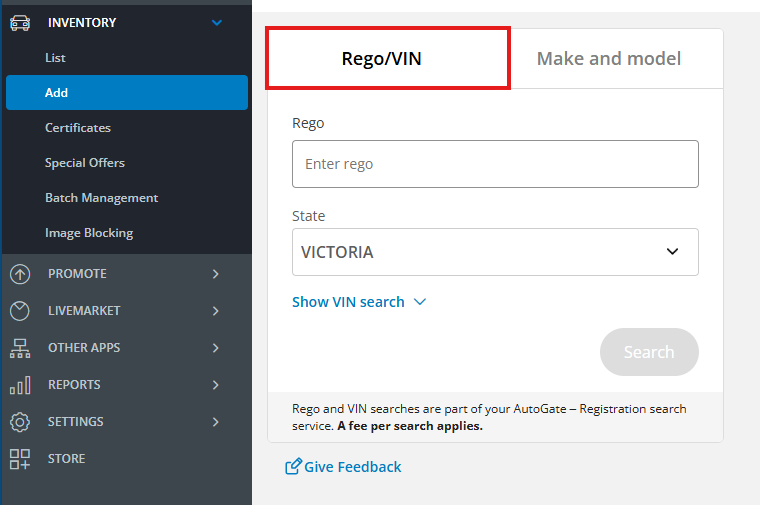
Task: Open the State dropdown showing VICTORIA
Action: [x=495, y=252]
